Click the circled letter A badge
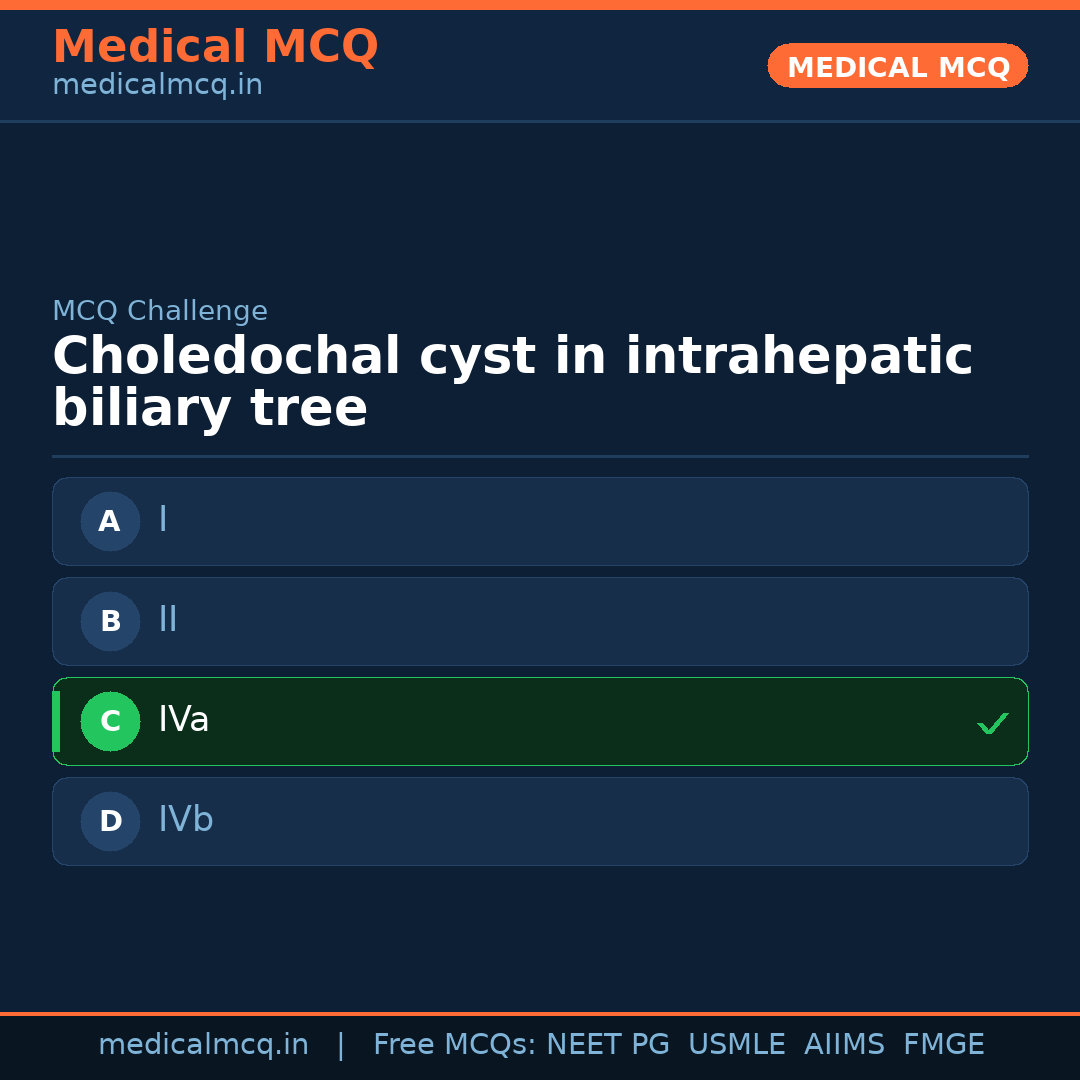 [110, 521]
